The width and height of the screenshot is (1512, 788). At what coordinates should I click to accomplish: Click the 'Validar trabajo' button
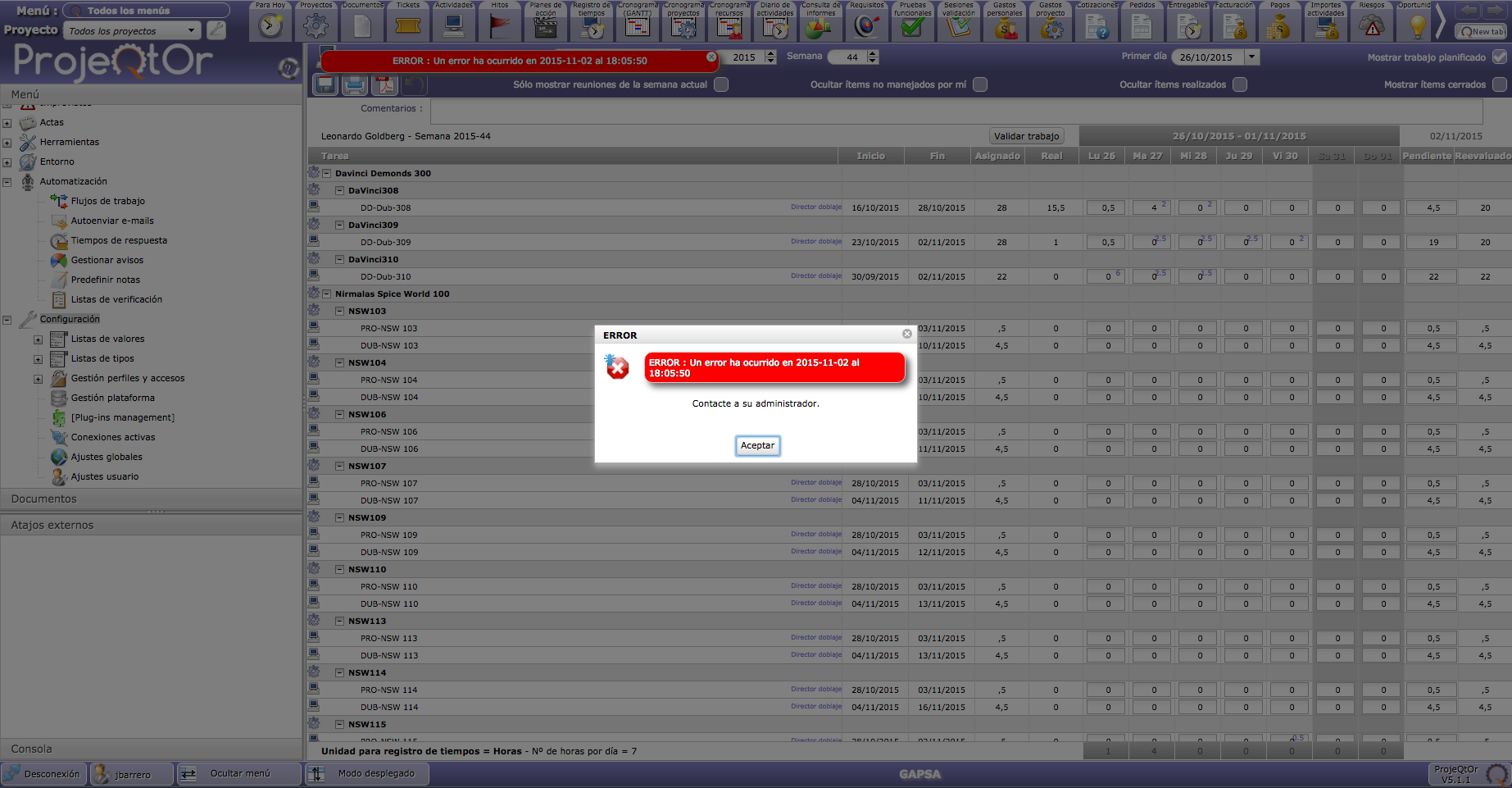click(1027, 136)
